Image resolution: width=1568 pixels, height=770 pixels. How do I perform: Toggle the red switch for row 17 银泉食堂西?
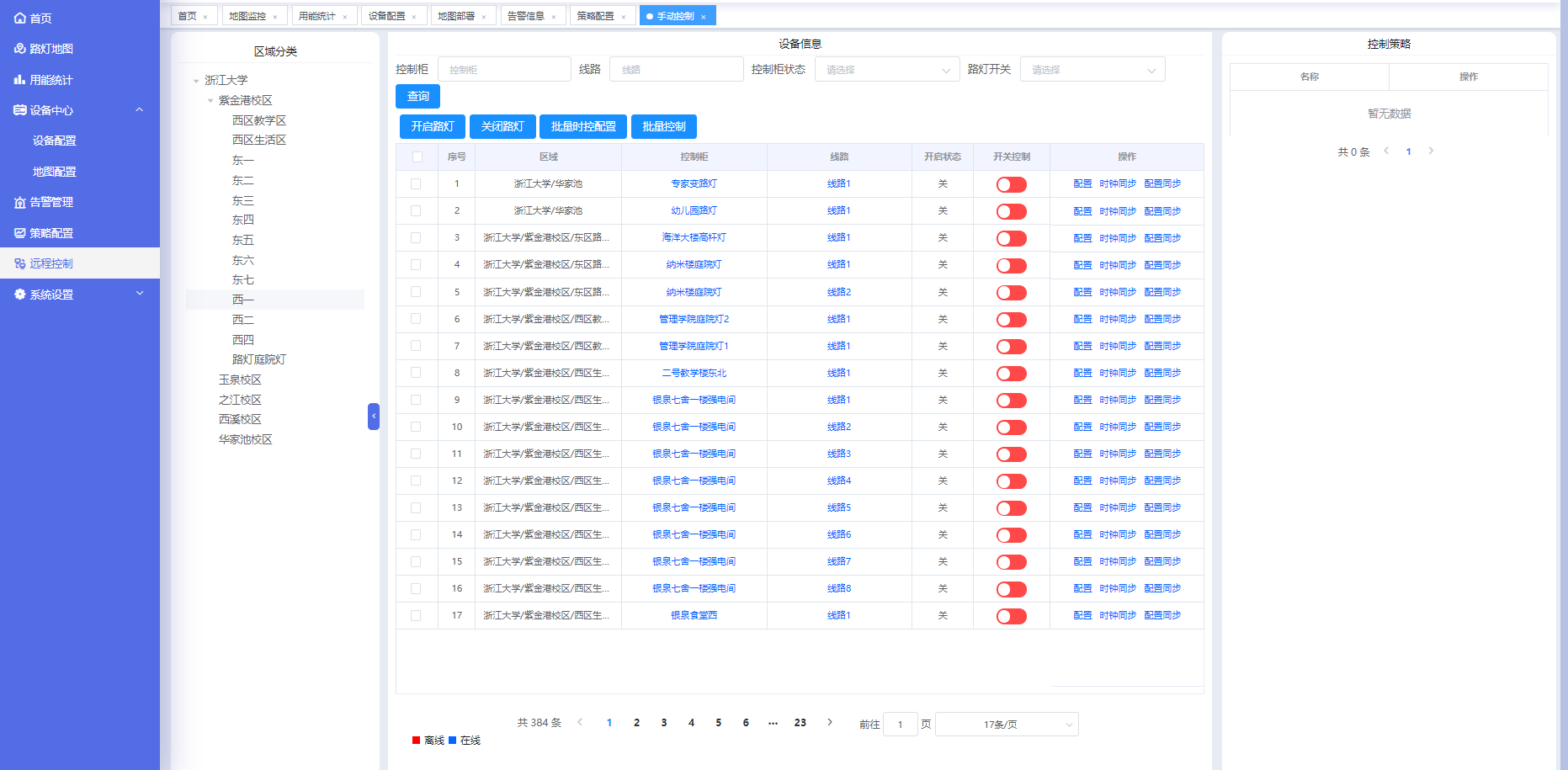click(1011, 616)
